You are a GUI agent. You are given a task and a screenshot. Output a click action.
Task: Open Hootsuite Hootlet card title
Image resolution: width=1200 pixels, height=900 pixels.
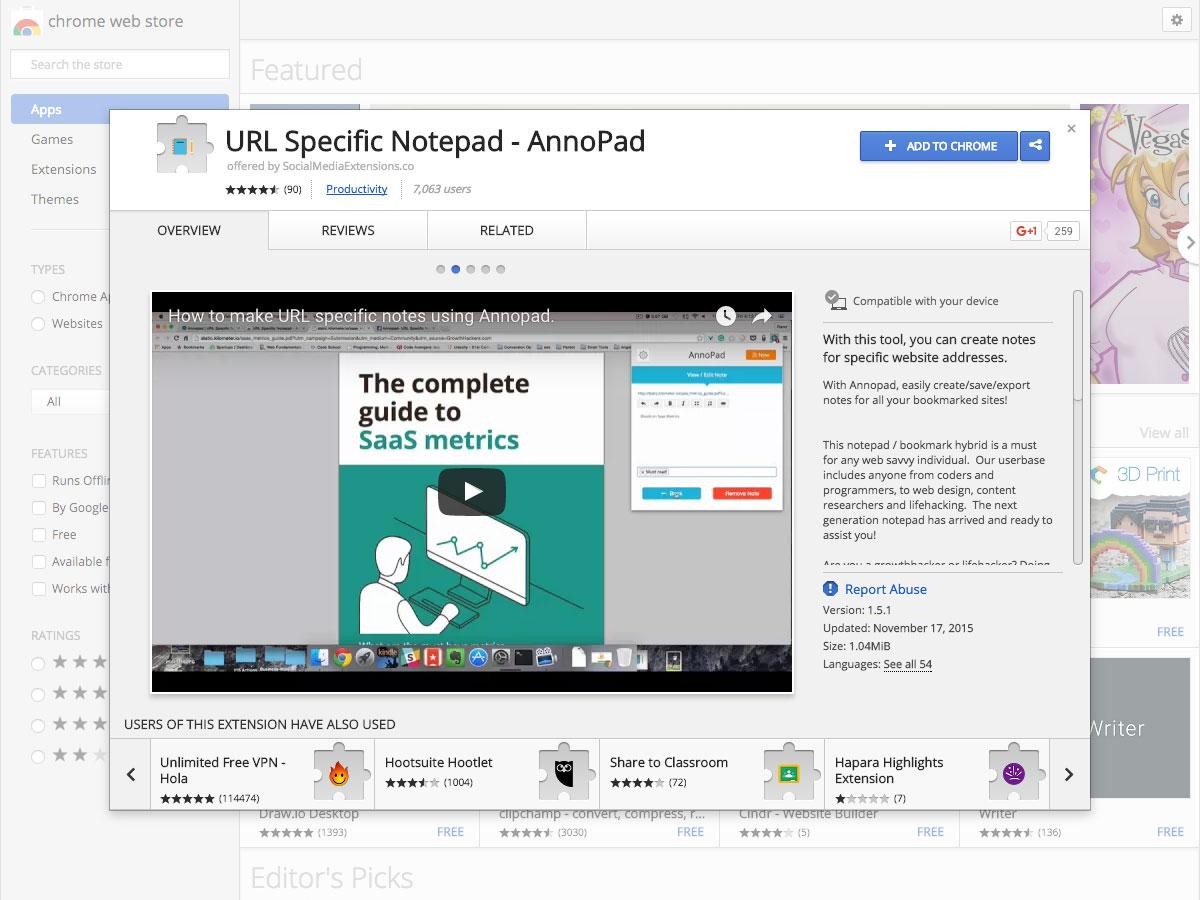[439, 762]
